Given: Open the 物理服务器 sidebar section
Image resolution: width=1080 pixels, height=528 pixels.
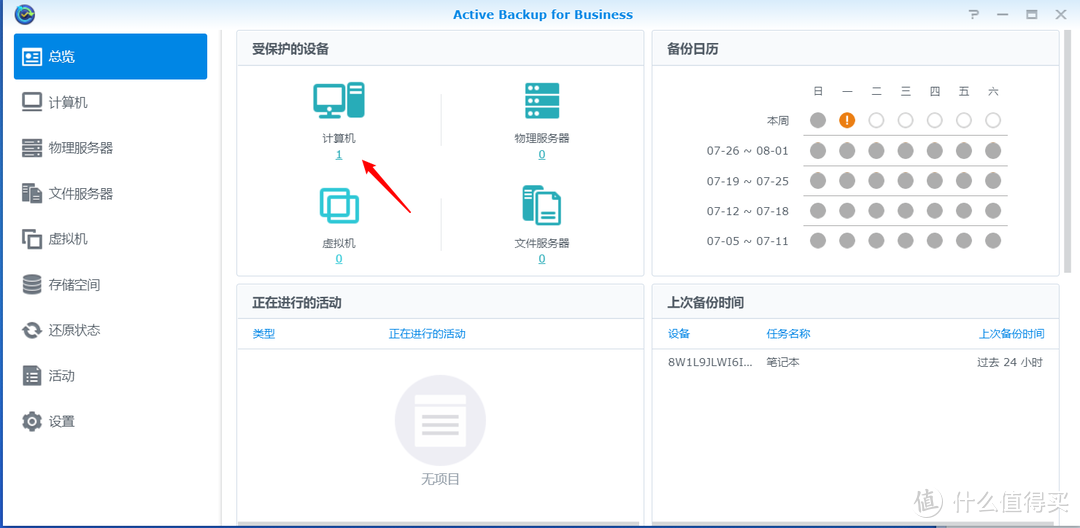Looking at the screenshot, I should coord(110,148).
